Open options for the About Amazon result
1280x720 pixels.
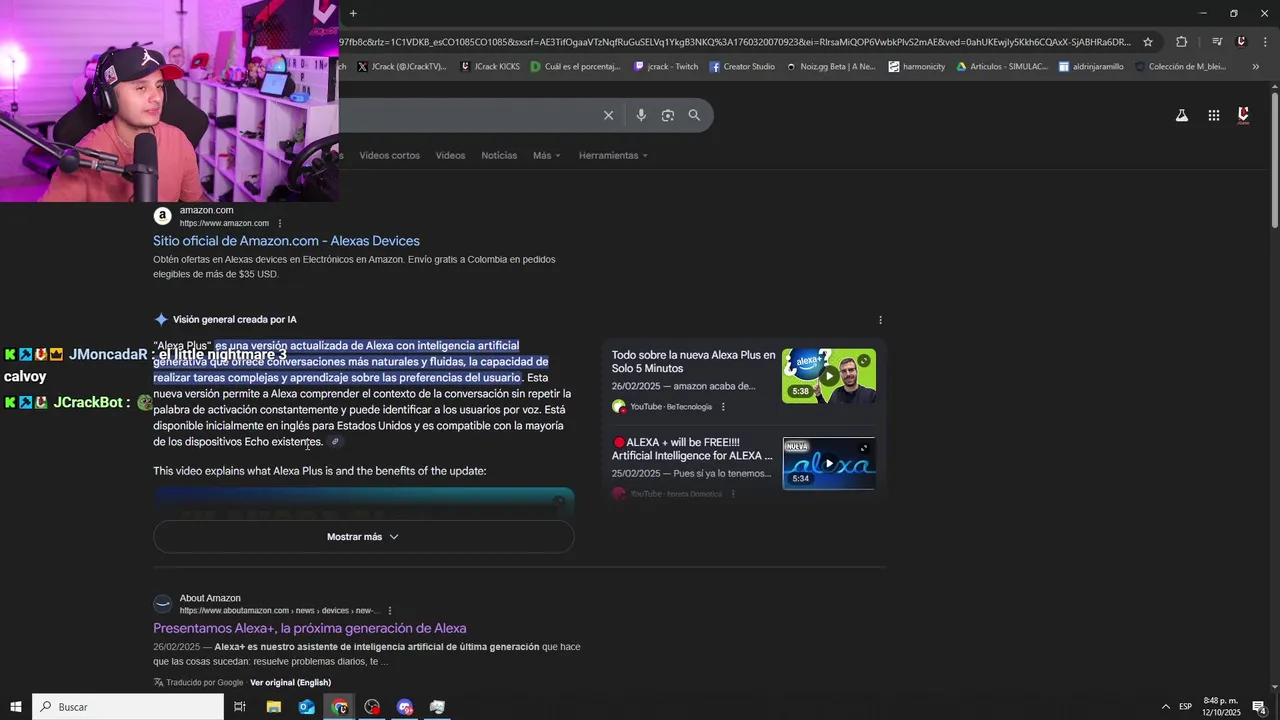pyautogui.click(x=390, y=611)
